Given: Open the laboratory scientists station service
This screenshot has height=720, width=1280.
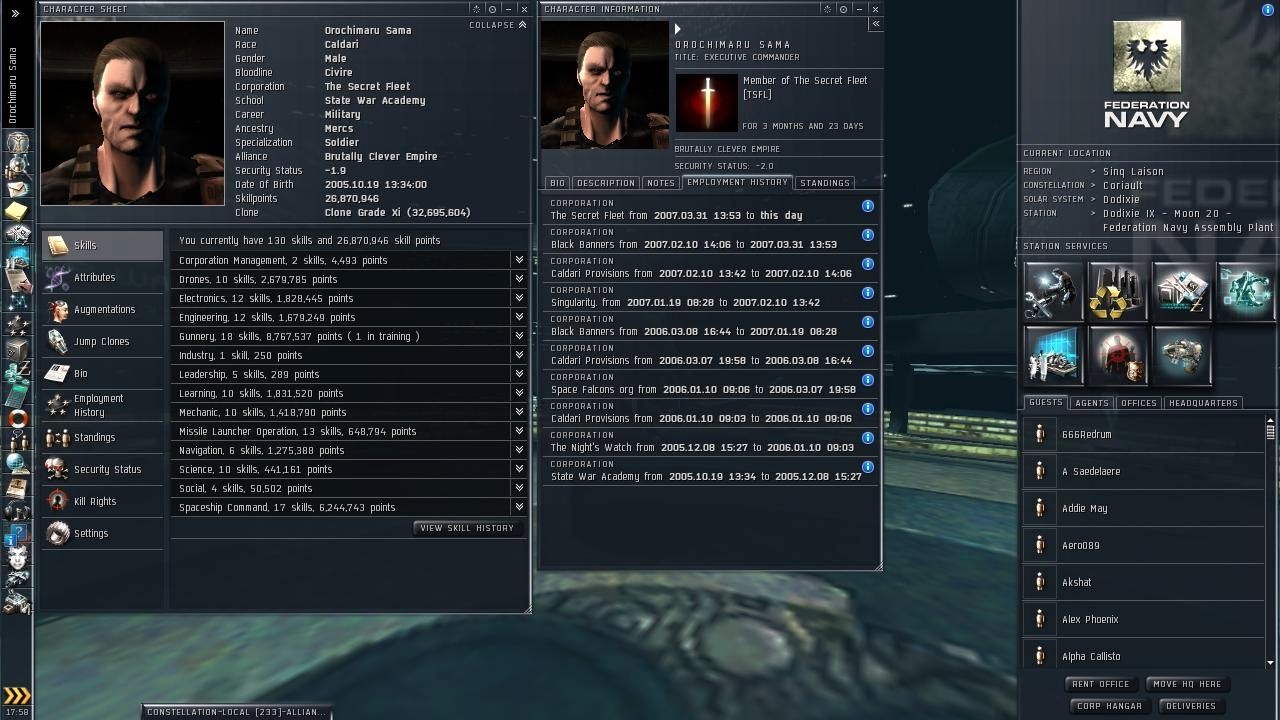Looking at the screenshot, I should (x=1053, y=355).
